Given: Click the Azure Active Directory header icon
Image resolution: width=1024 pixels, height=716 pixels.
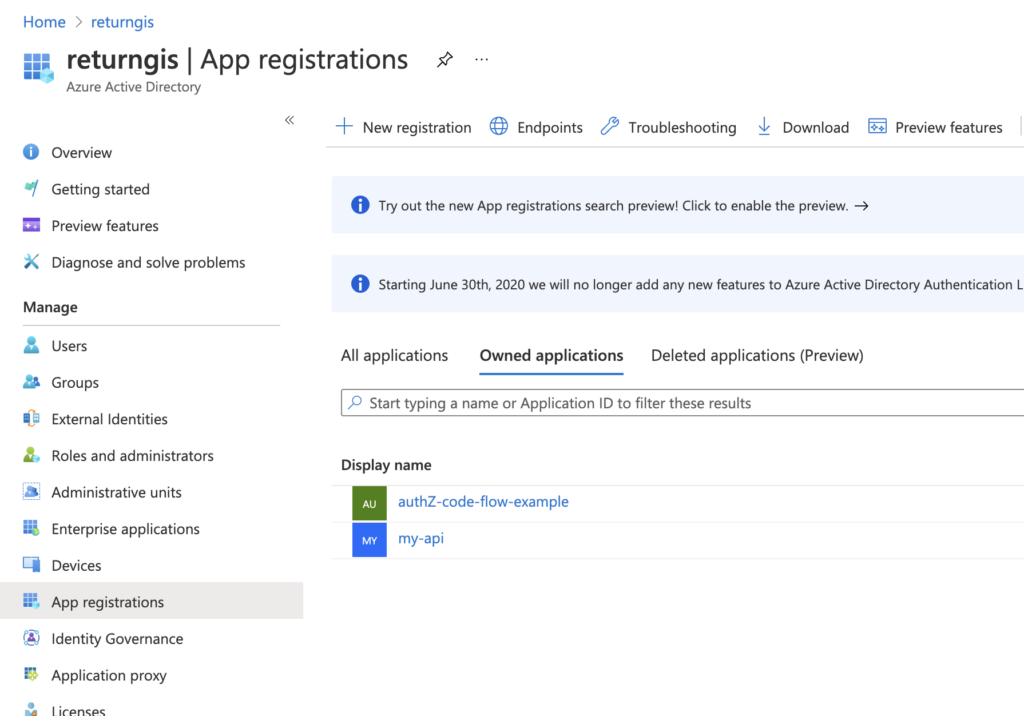Looking at the screenshot, I should pyautogui.click(x=39, y=68).
